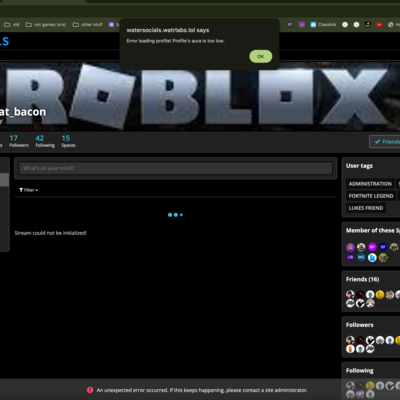Open the purple bookmark left of Classlink
The width and height of the screenshot is (400, 400).
coord(302,25)
